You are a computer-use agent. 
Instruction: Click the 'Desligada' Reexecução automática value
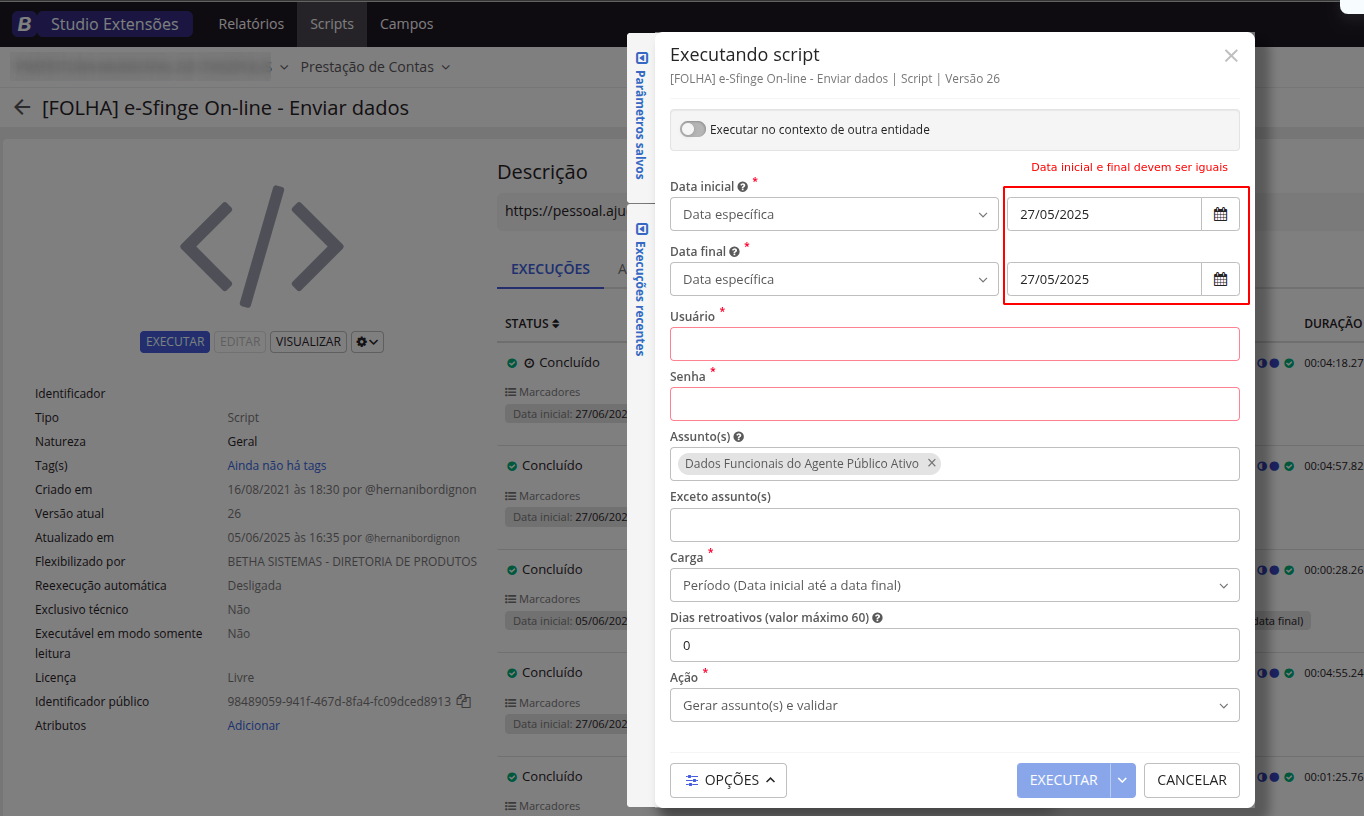point(255,585)
